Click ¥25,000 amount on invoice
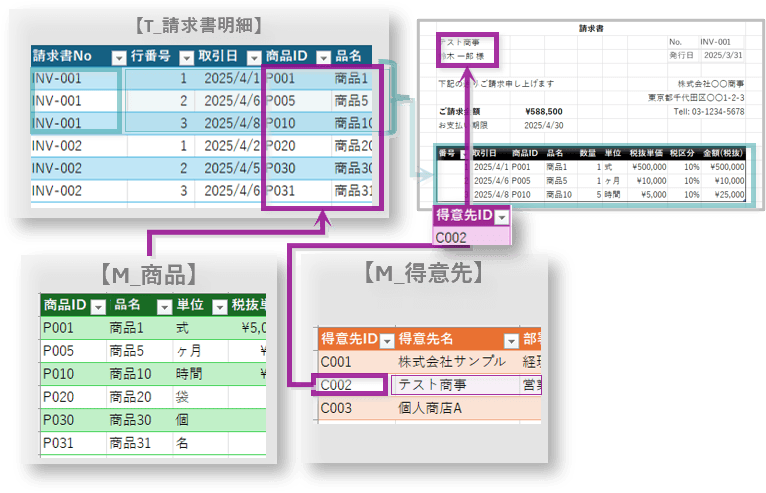 (x=729, y=194)
